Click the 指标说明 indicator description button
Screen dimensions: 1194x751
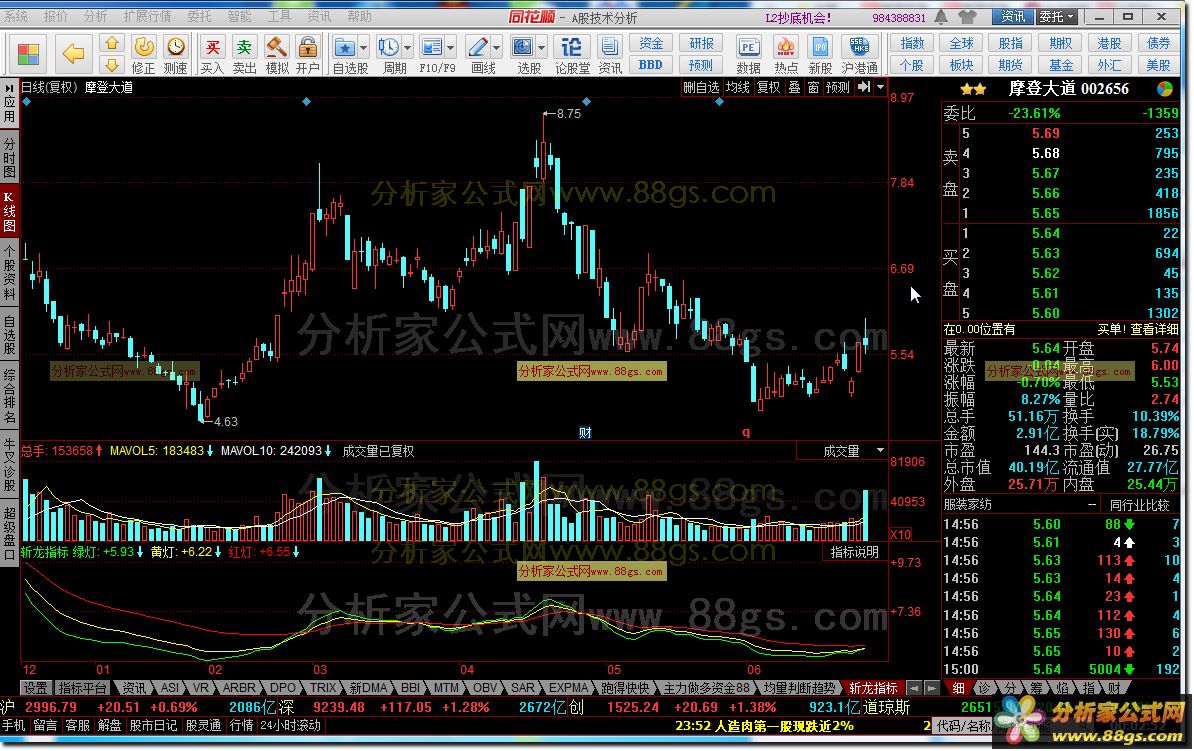point(854,552)
